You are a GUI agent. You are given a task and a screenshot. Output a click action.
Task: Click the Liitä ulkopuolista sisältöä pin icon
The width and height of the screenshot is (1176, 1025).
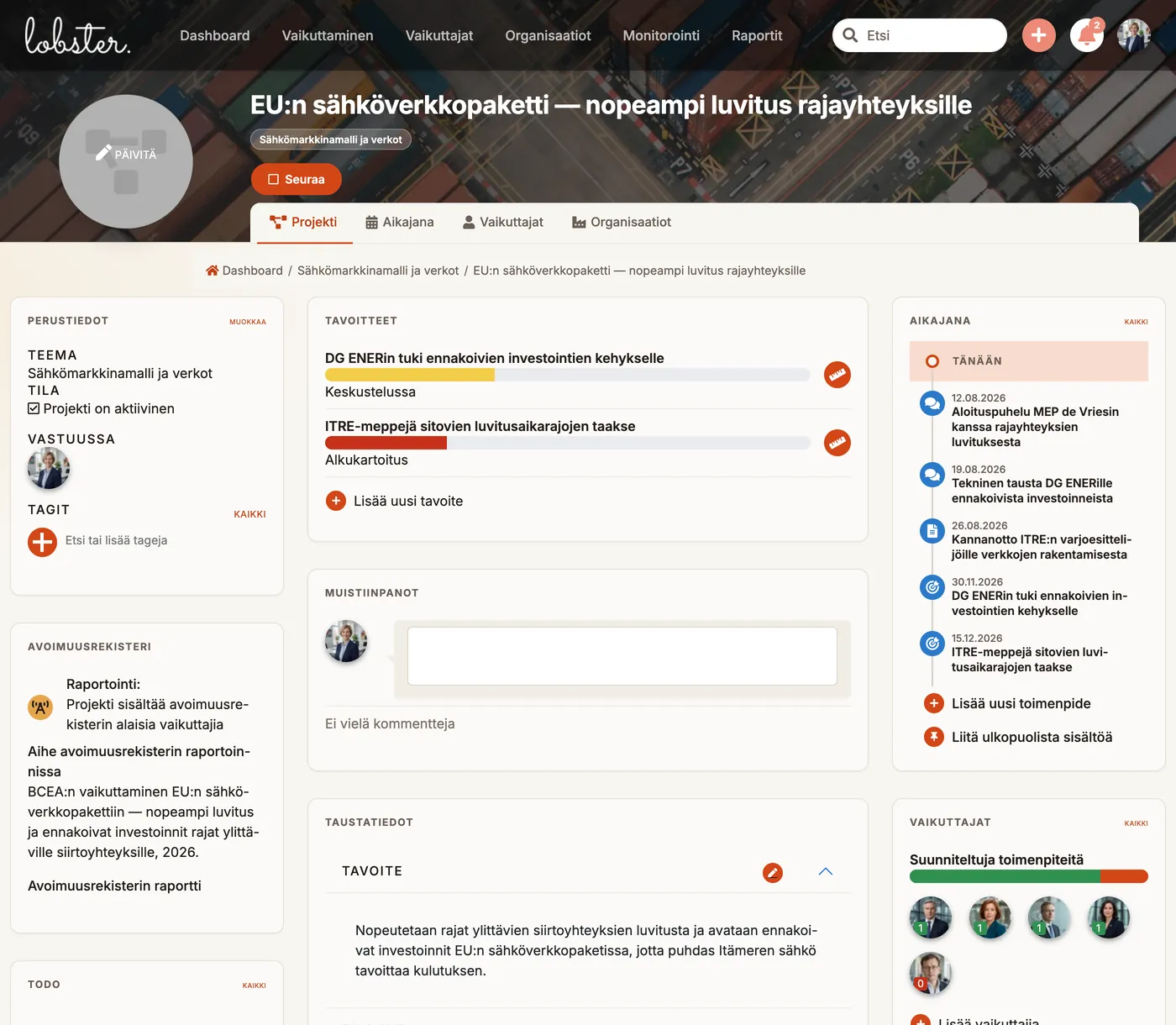[x=933, y=737]
